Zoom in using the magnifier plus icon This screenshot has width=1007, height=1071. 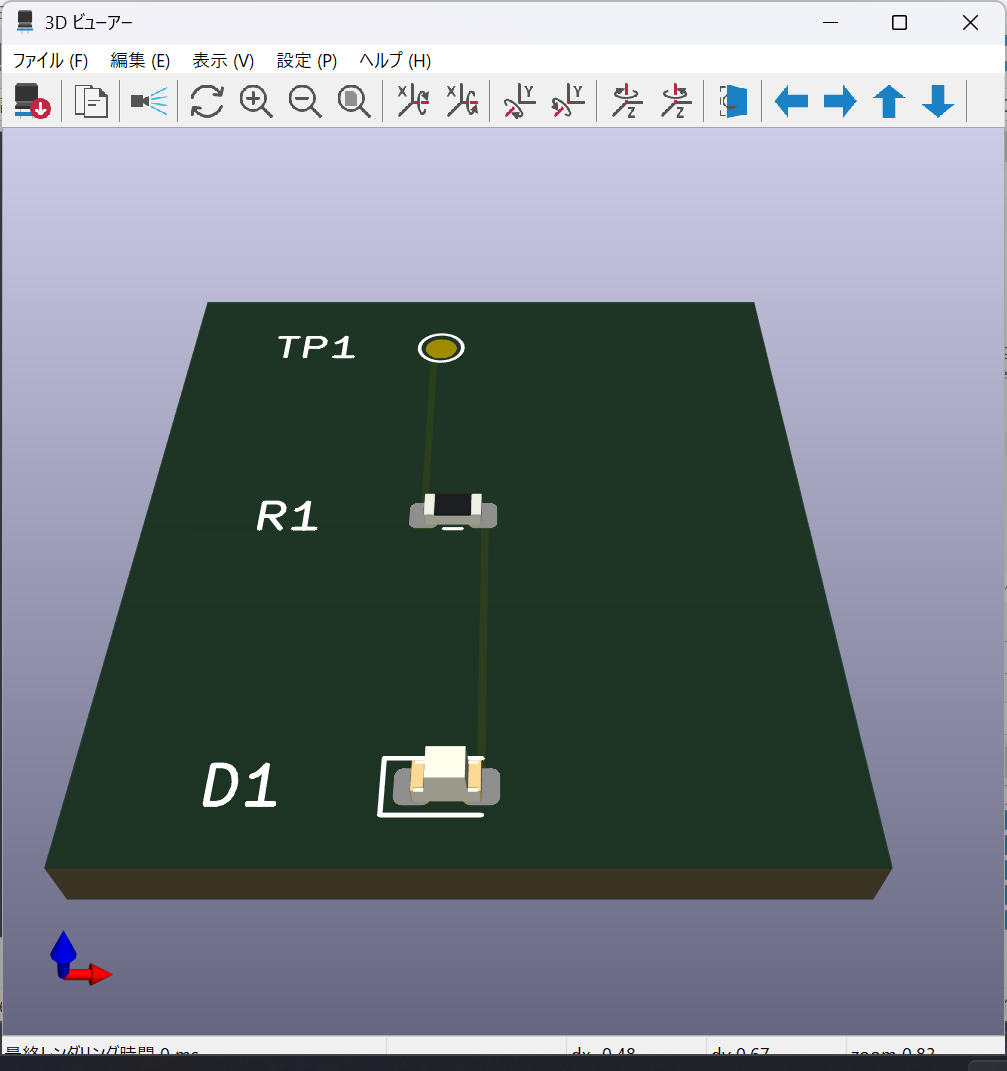pos(256,101)
